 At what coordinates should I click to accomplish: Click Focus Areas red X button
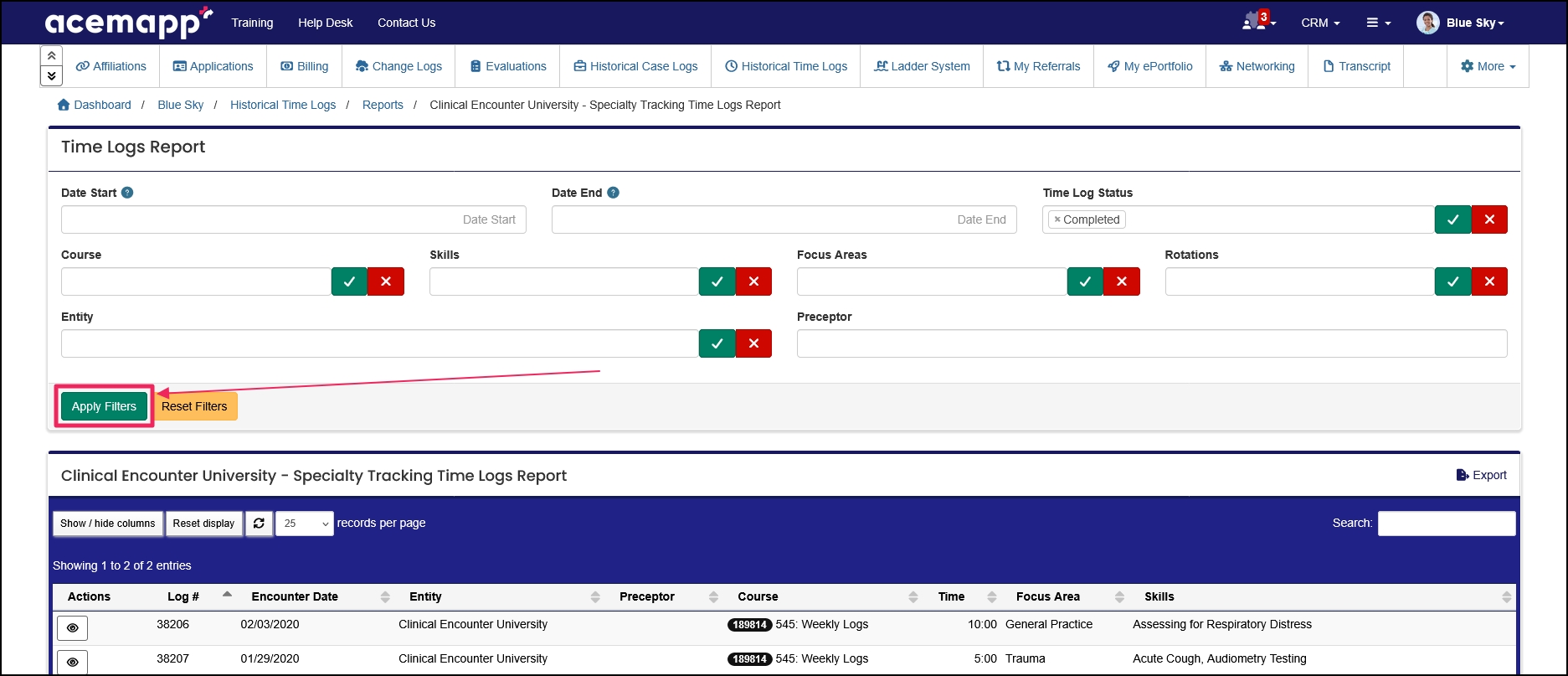1122,281
